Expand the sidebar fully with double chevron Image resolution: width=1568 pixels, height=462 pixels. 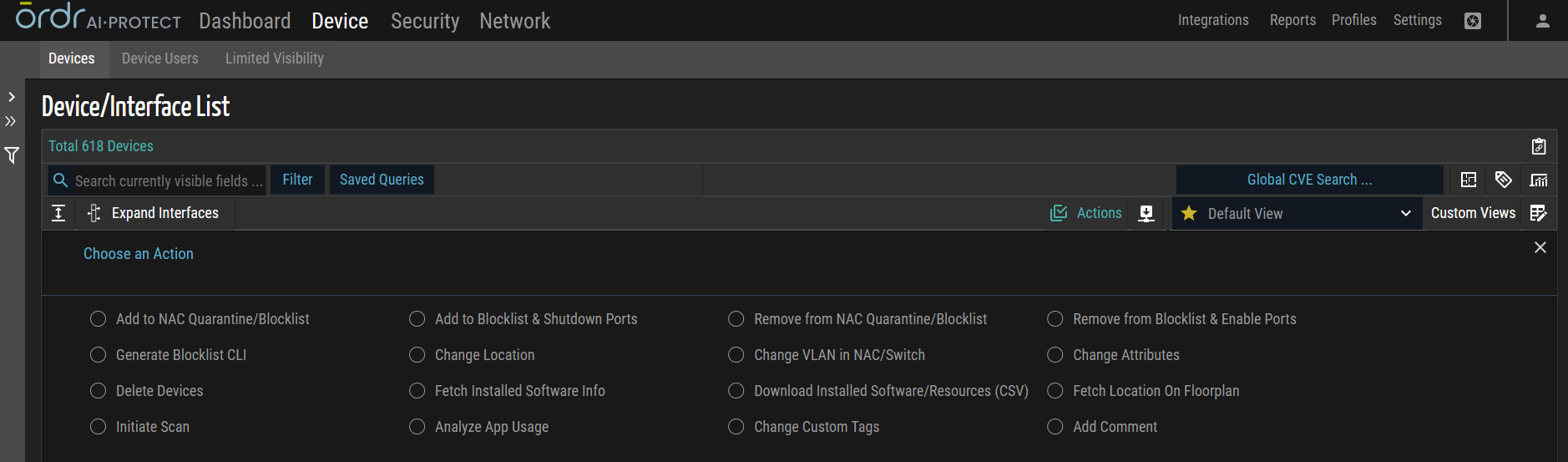[11, 121]
